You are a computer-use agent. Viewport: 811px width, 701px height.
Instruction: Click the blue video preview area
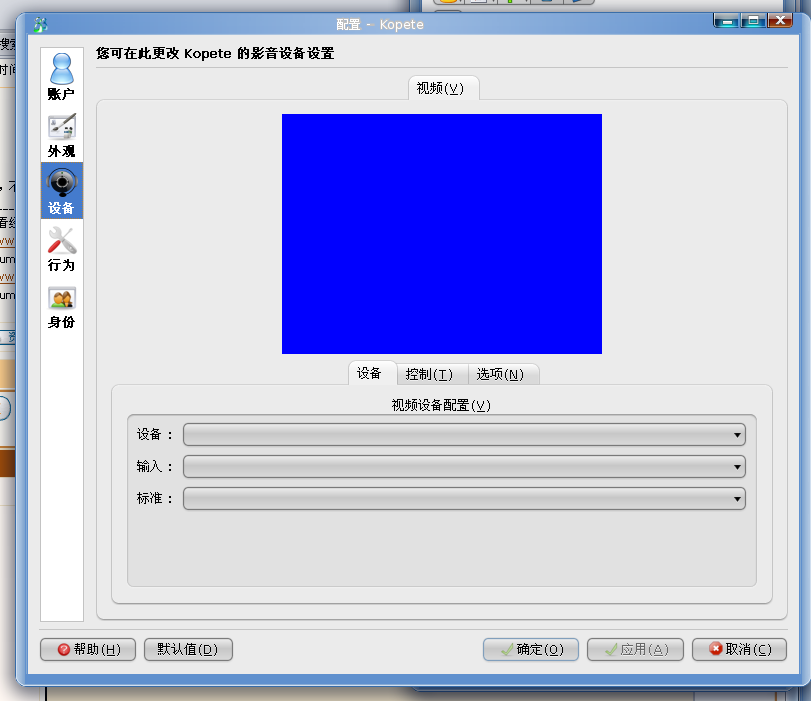(x=442, y=234)
